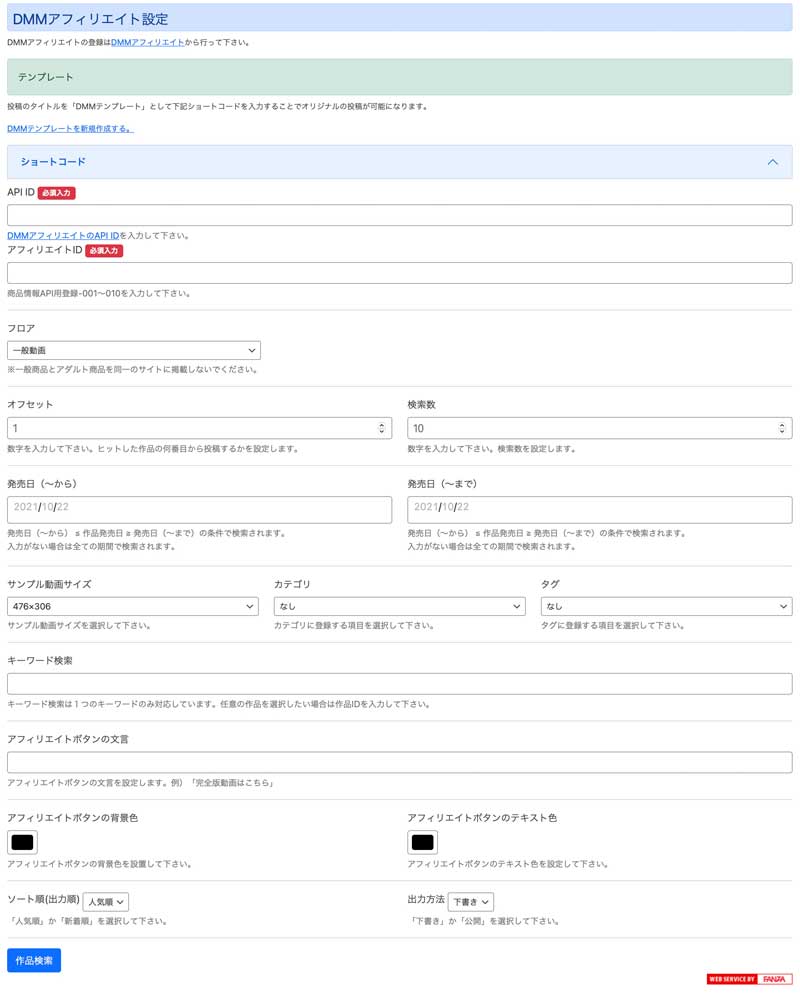Open the タグ dropdown
Screen dimensions: 800x1004
click(x=666, y=606)
